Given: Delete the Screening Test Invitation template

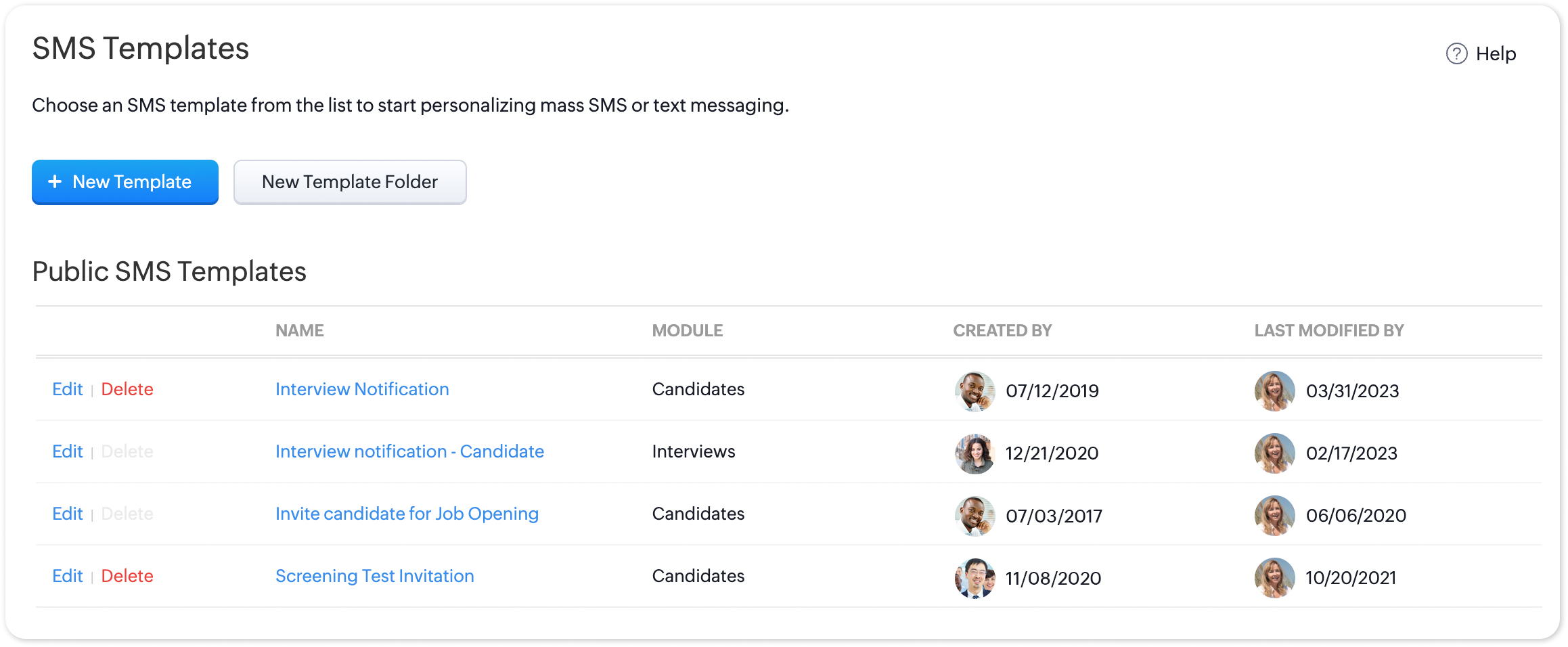Looking at the screenshot, I should pyautogui.click(x=127, y=576).
